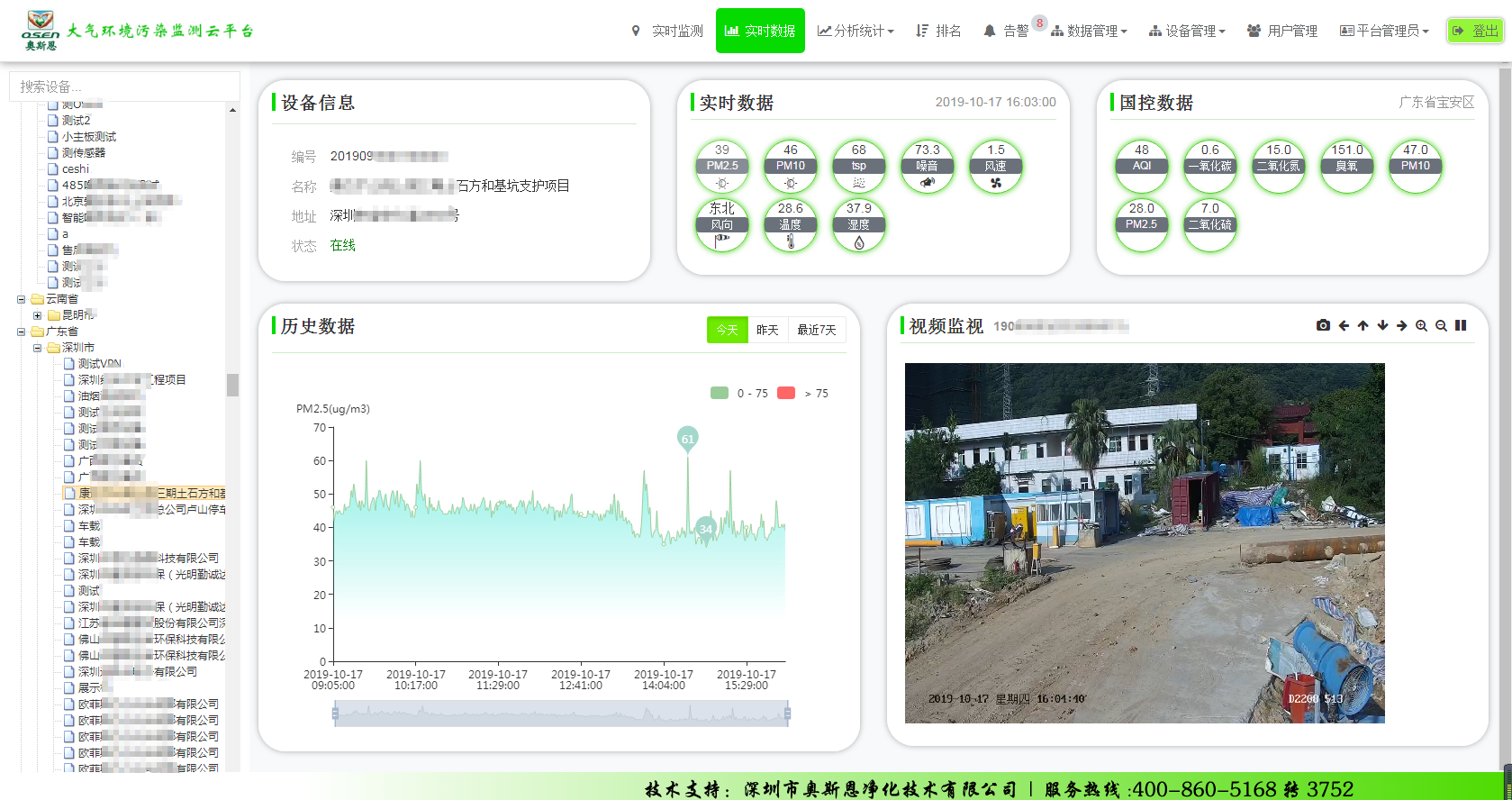The height and width of the screenshot is (800, 1512).
Task: Go to the 排名 ranking page
Action: (x=938, y=31)
